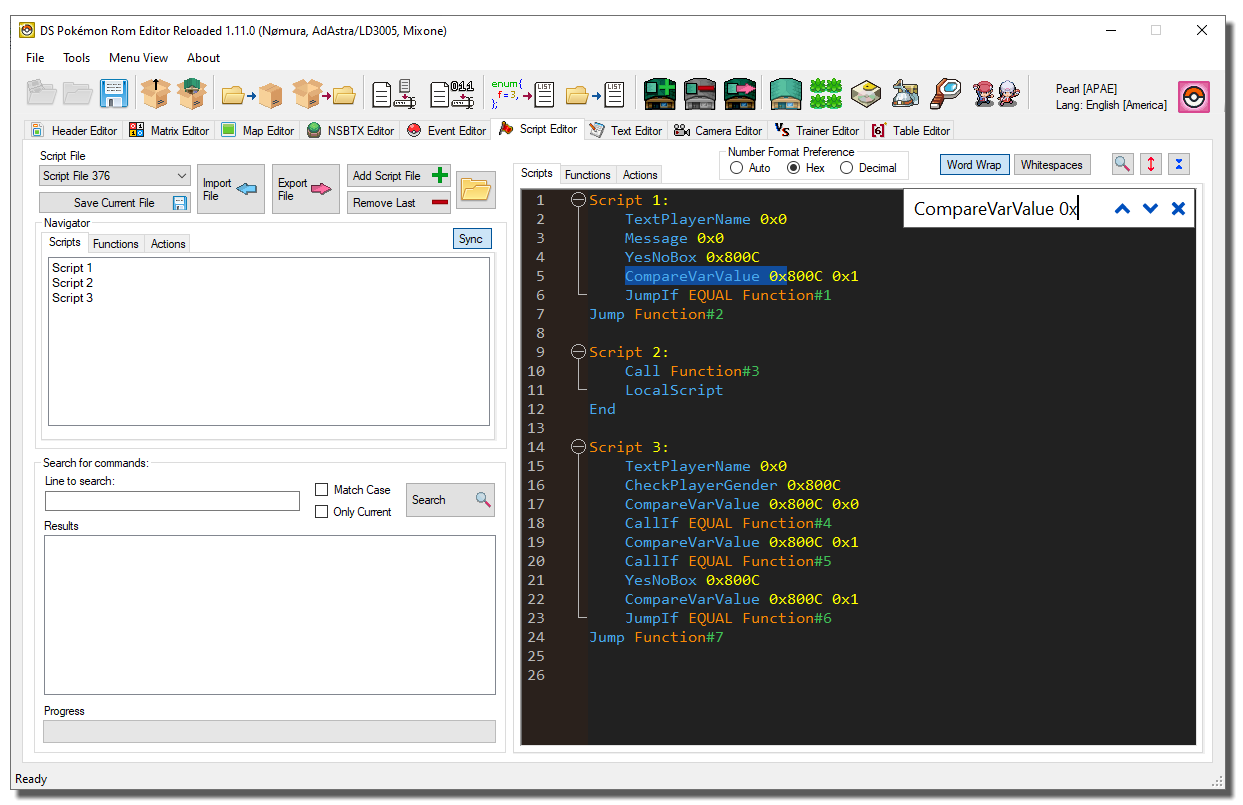Screen dimensions: 1243x805
Task: Switch to the NSBTX Editor tab
Action: 350,130
